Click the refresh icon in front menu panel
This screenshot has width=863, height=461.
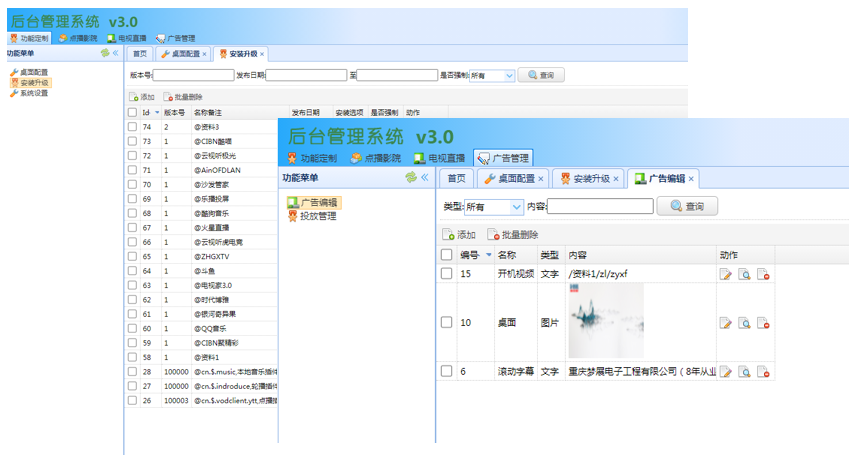coord(410,177)
